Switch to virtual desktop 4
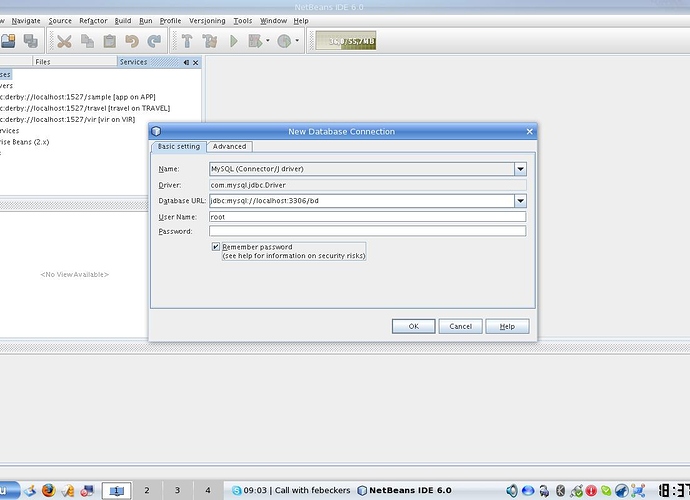The width and height of the screenshot is (690, 500). click(208, 490)
